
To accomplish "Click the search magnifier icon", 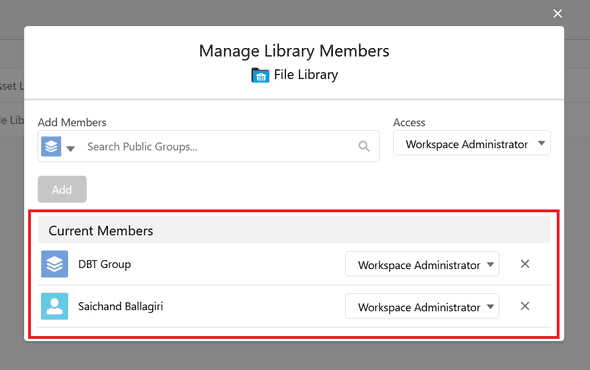I will click(364, 146).
